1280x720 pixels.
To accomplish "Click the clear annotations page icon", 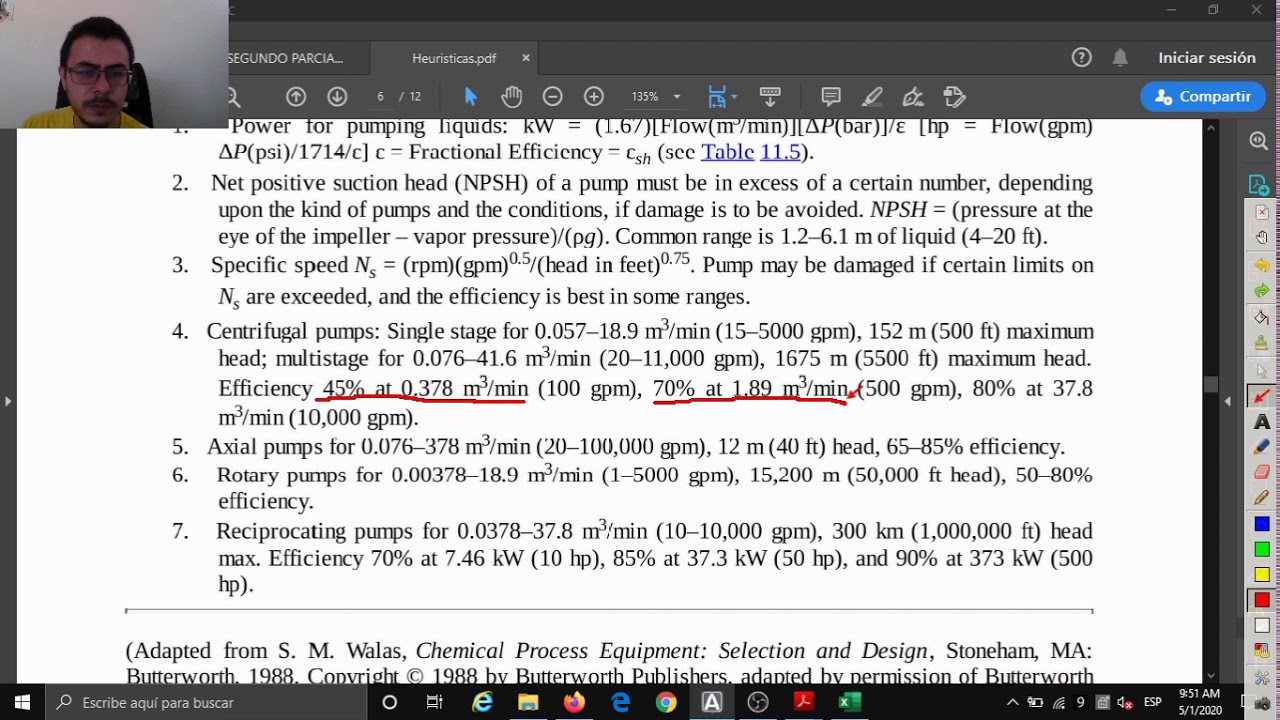I will click(1262, 213).
